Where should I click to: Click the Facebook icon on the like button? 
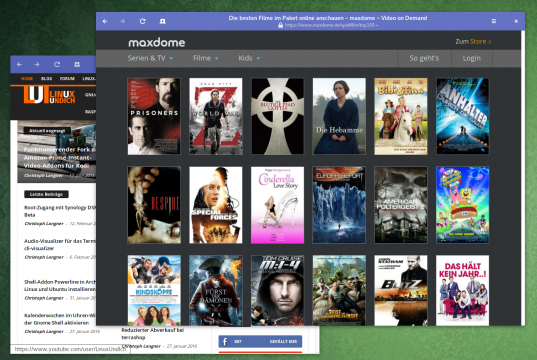[225, 342]
